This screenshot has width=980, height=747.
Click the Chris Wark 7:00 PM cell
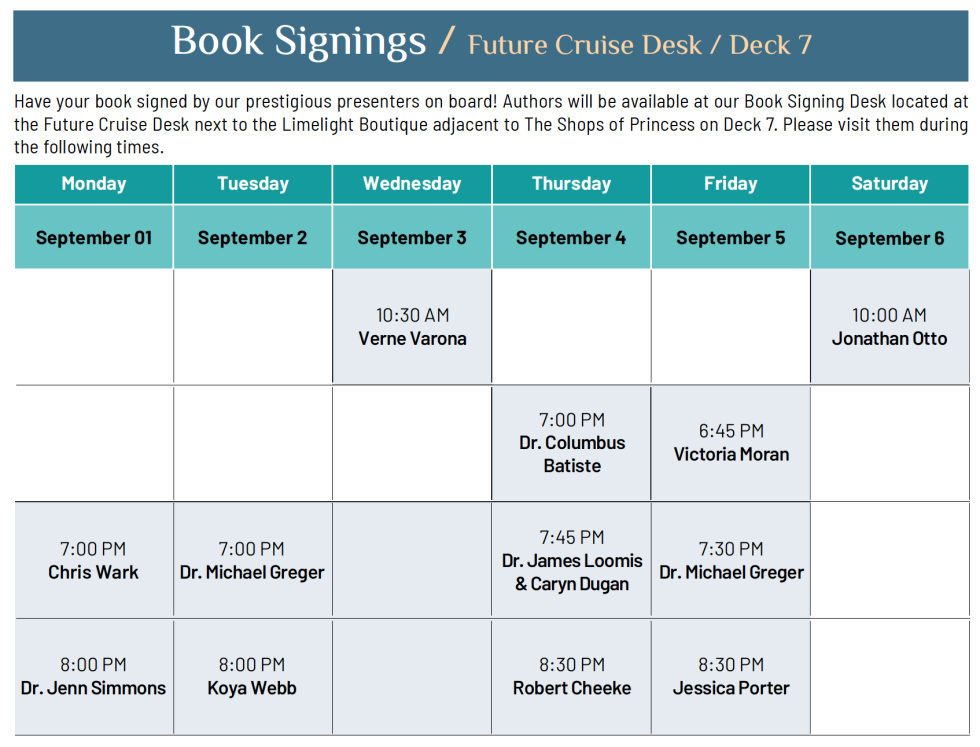coord(94,560)
